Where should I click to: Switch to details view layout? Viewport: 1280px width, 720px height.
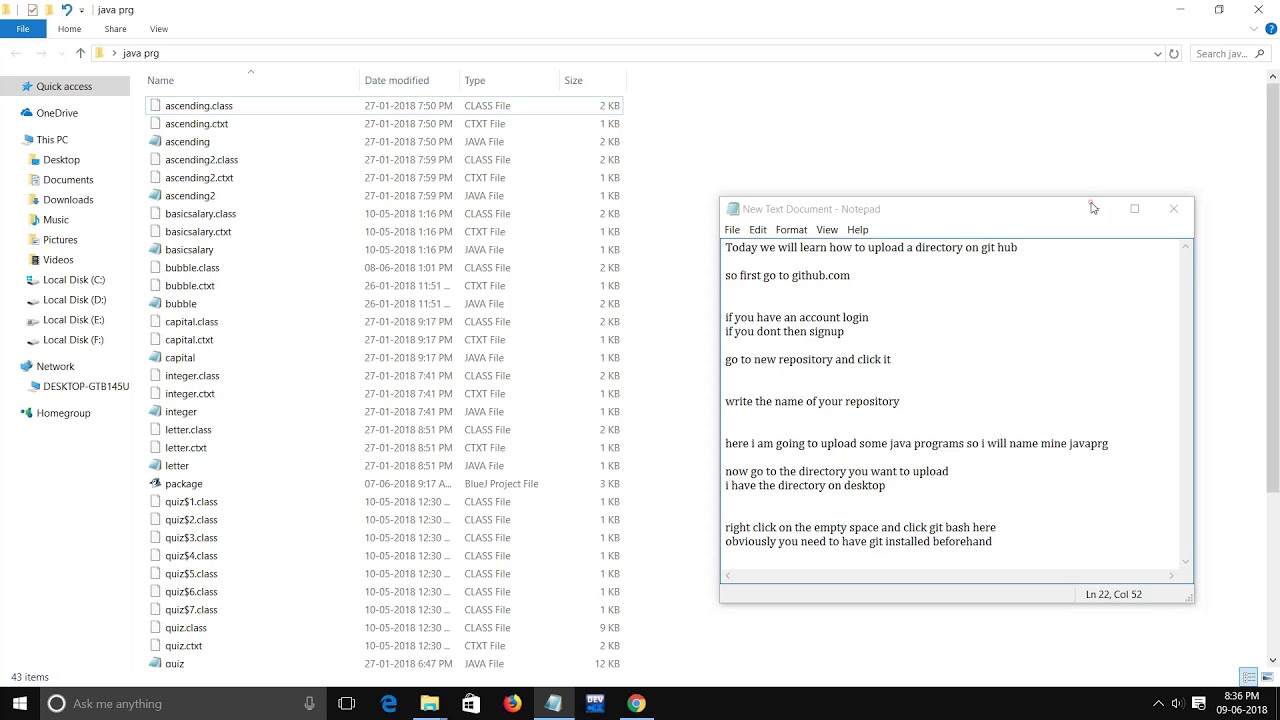(x=1248, y=677)
